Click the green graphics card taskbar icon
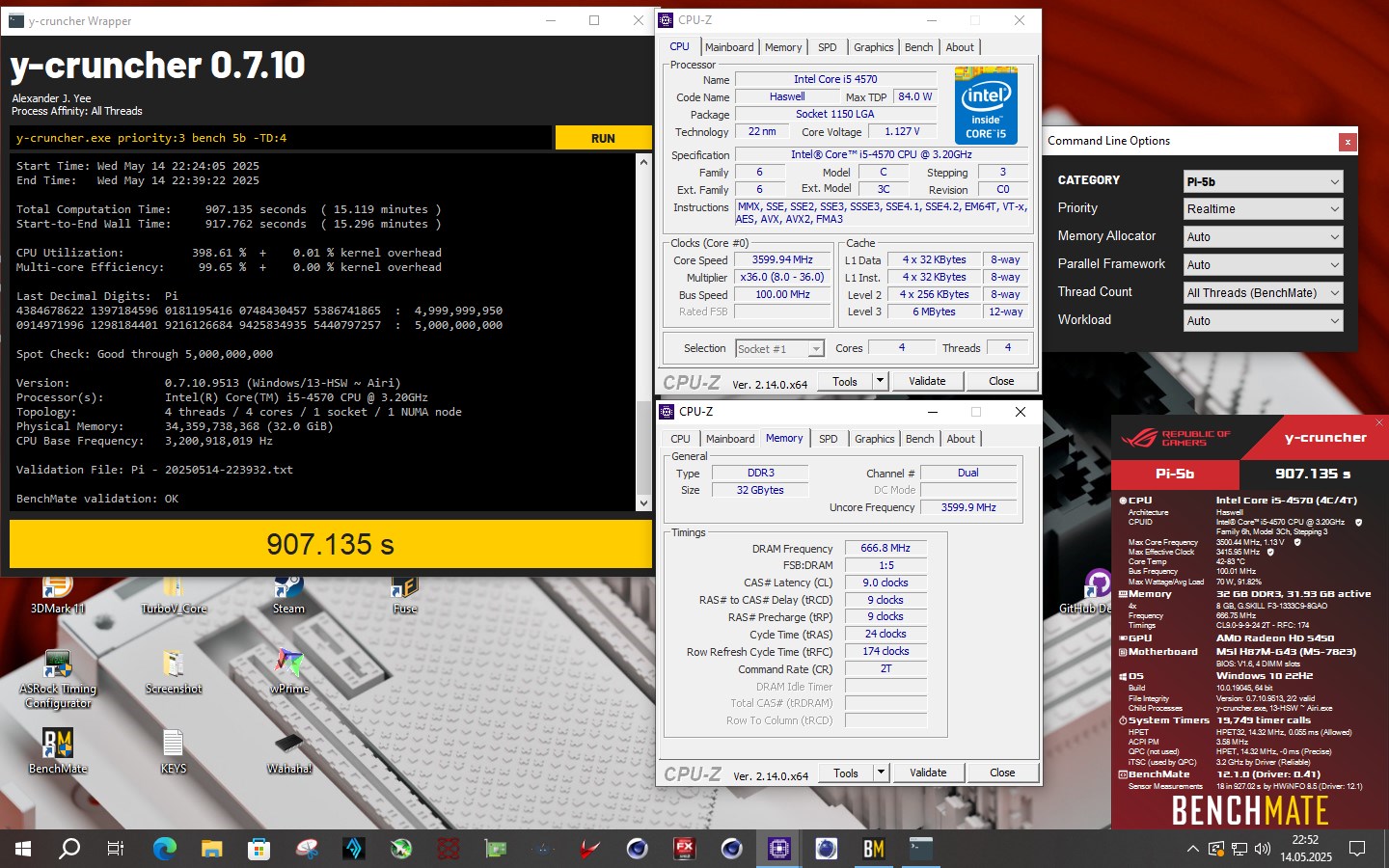This screenshot has width=1389, height=868. tap(496, 849)
